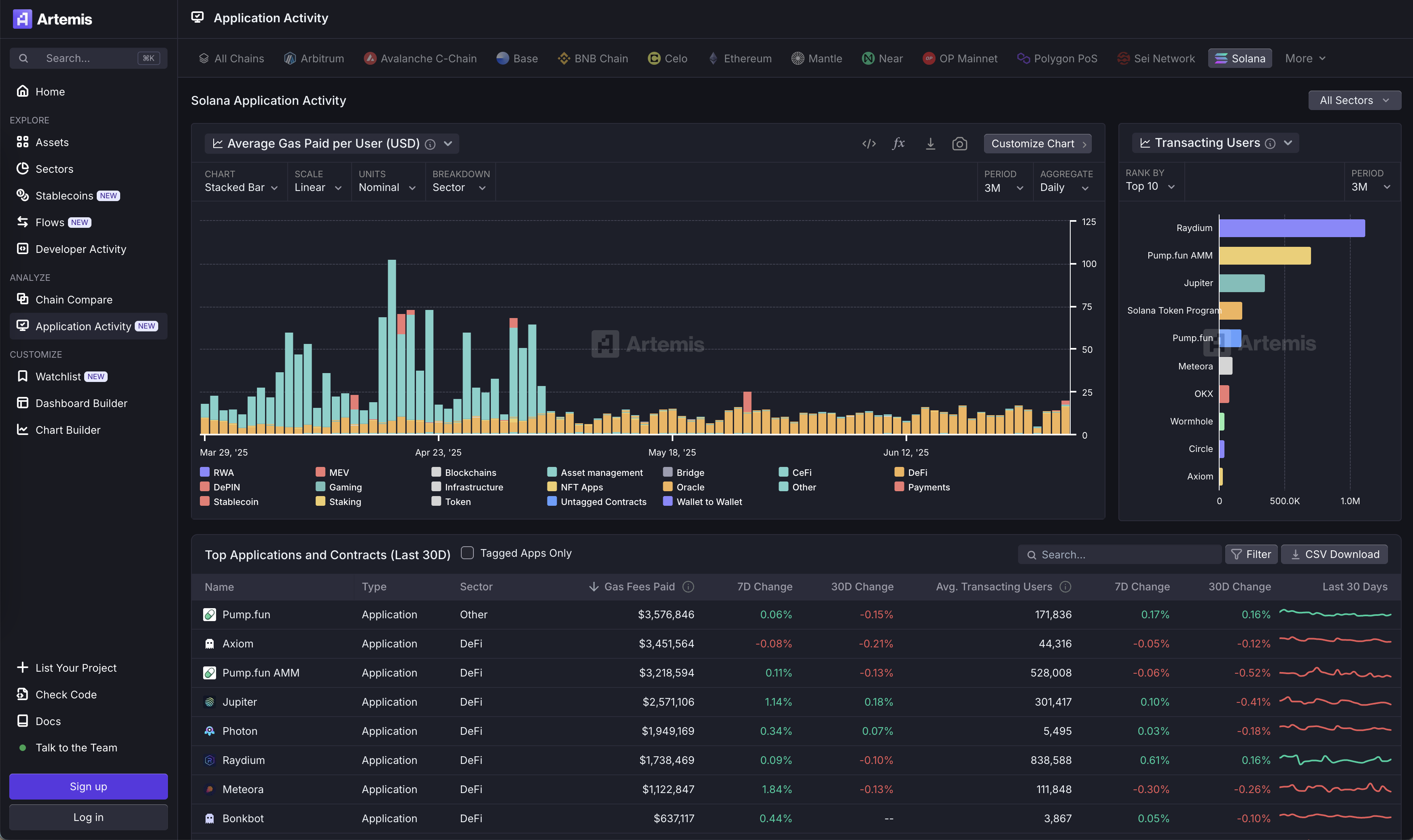
Task: Click the Chart Builder line icon
Action: 23,429
